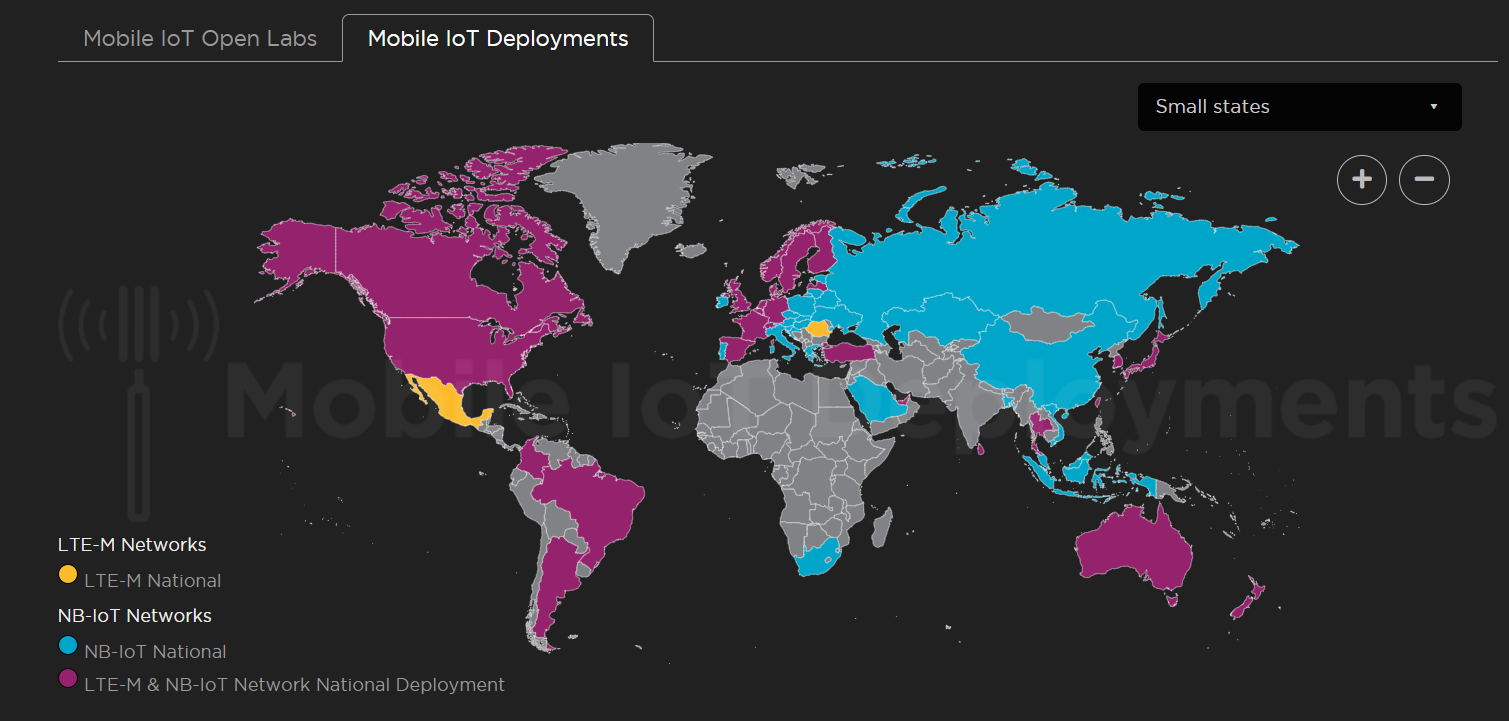The width and height of the screenshot is (1509, 721).
Task: Click the LTE-M Networks legend heading
Action: point(131,544)
